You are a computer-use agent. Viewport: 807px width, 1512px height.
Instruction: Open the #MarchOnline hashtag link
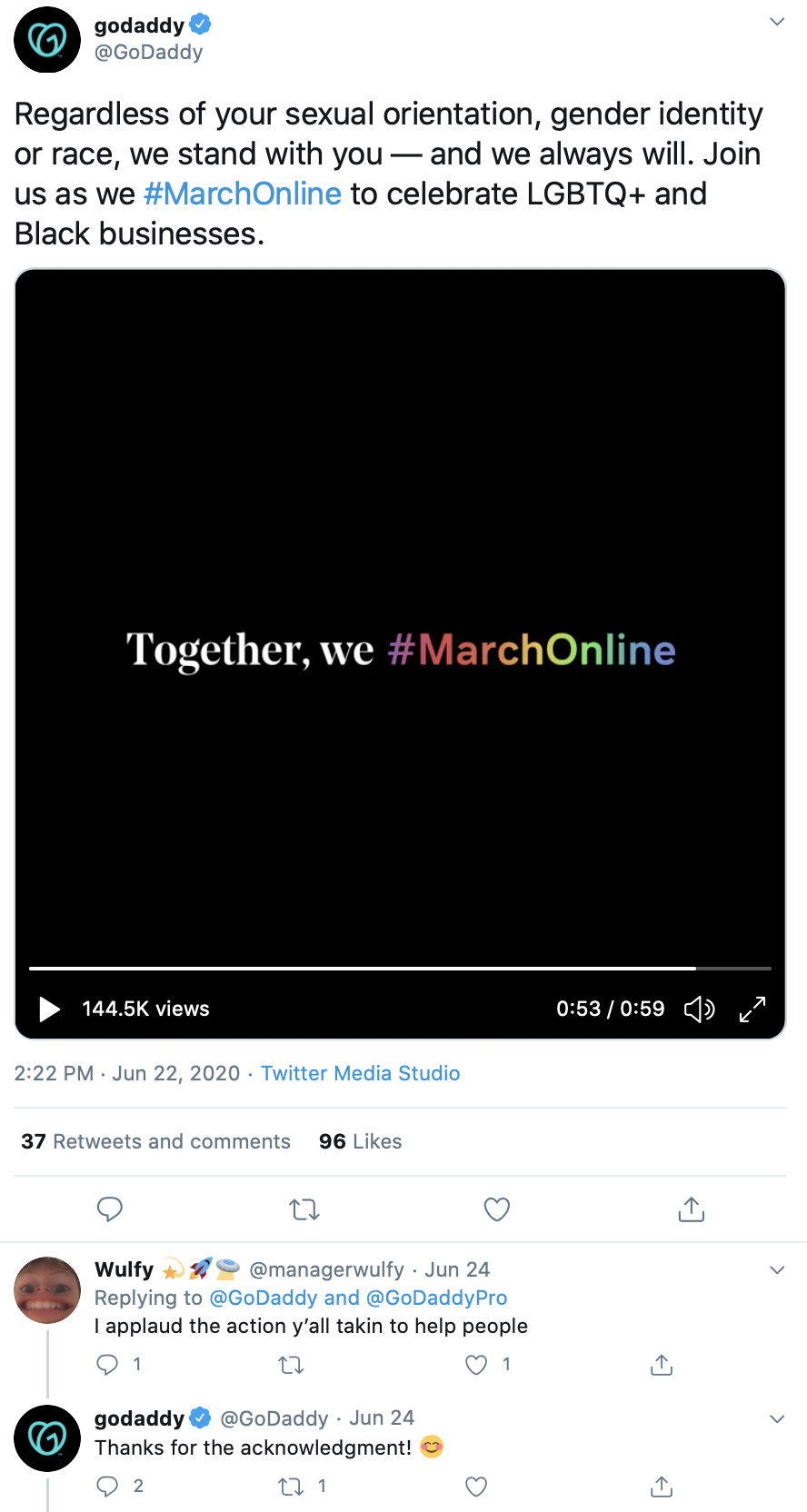tap(243, 194)
